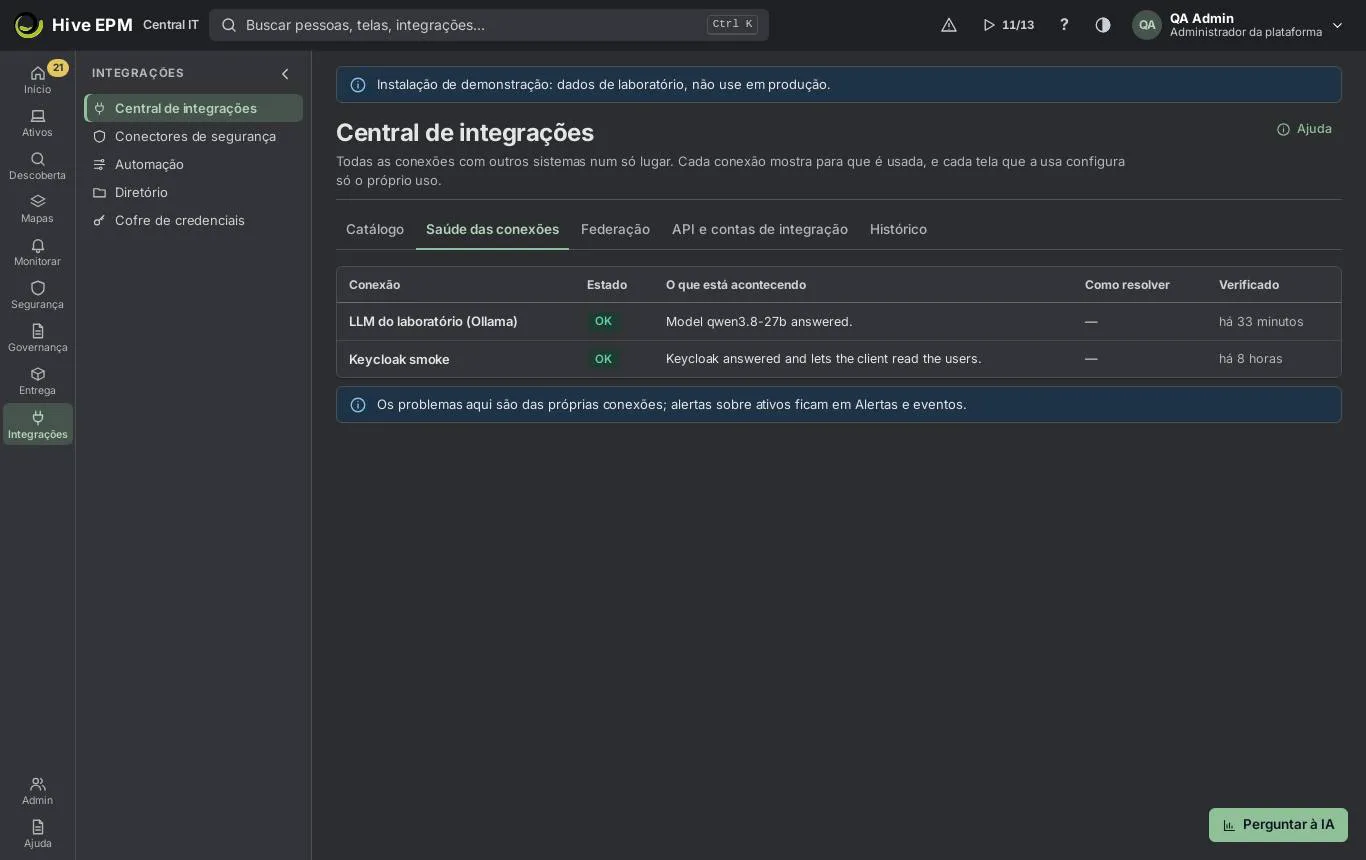Switch to the Catálogo tab
Viewport: 1366px width, 860px height.
(x=375, y=229)
